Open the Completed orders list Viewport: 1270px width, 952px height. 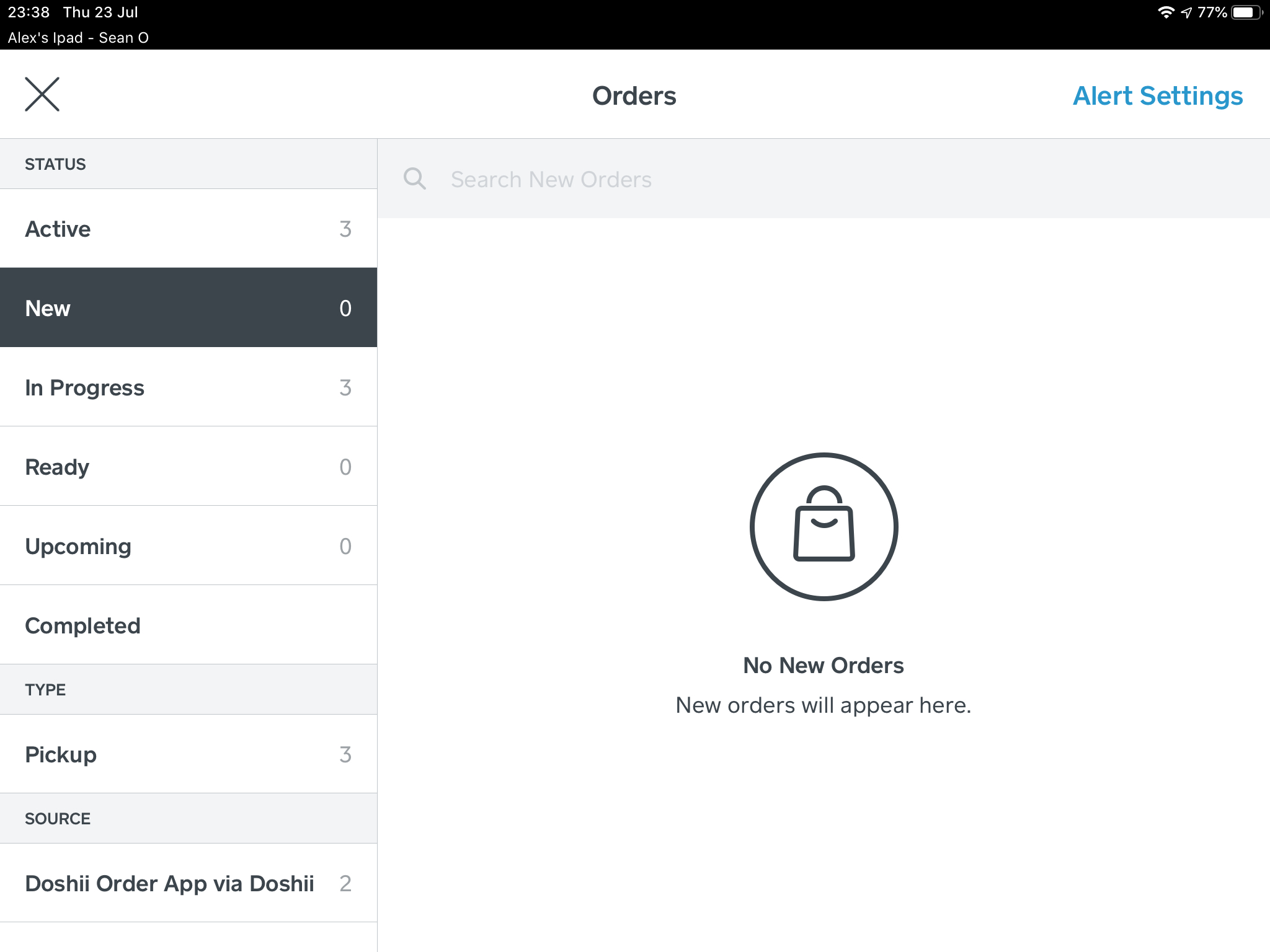(x=189, y=625)
